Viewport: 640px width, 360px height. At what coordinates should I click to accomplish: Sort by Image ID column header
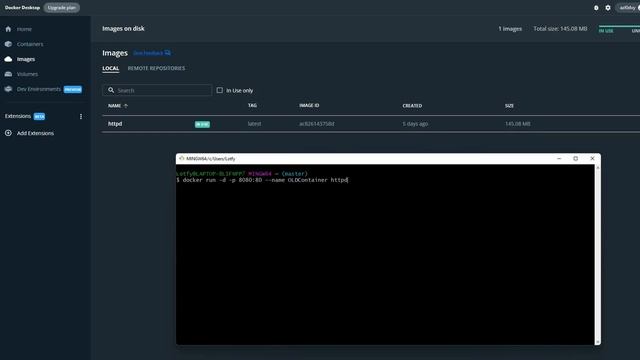pyautogui.click(x=309, y=105)
